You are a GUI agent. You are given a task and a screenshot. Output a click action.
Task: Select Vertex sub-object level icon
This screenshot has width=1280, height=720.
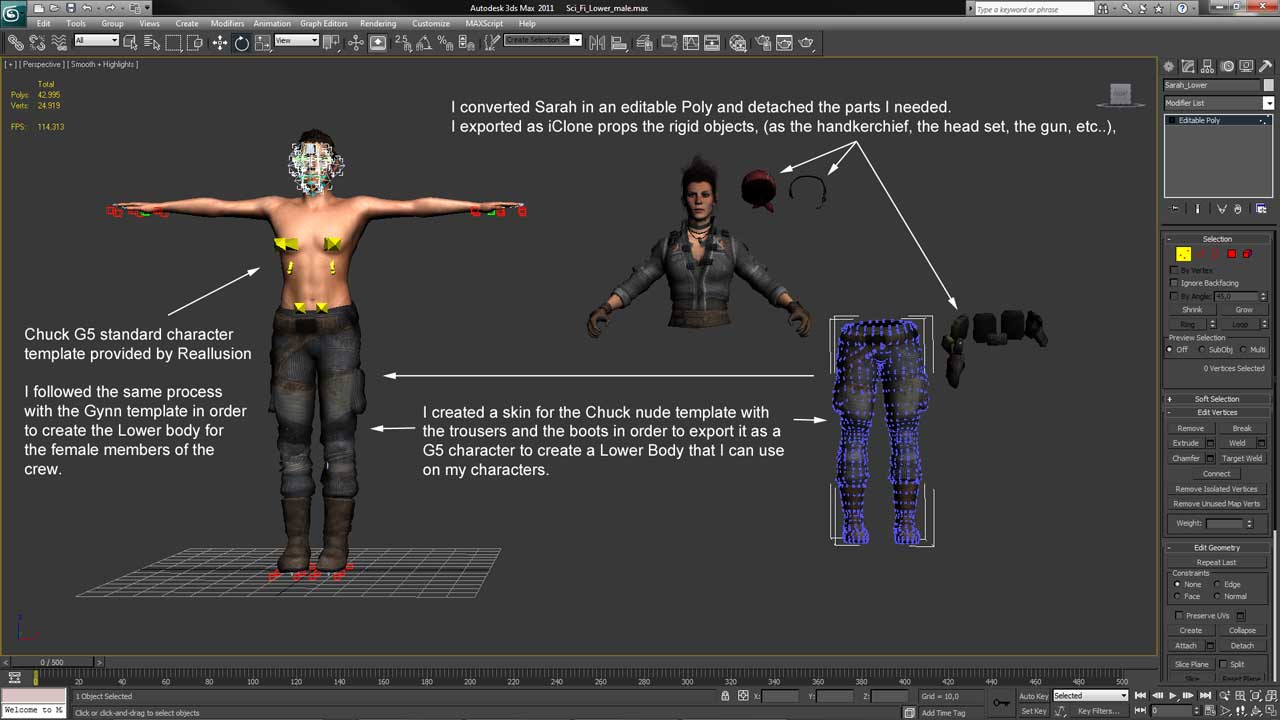pos(1184,254)
